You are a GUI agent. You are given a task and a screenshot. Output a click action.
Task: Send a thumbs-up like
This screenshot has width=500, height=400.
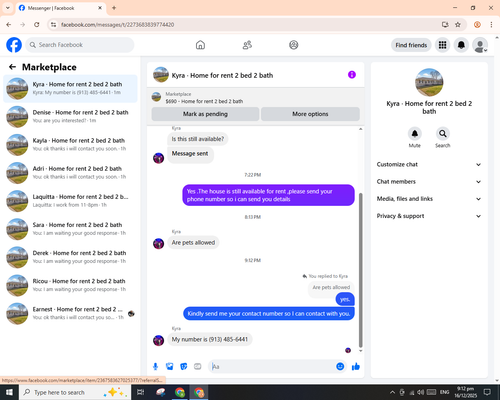tap(356, 367)
